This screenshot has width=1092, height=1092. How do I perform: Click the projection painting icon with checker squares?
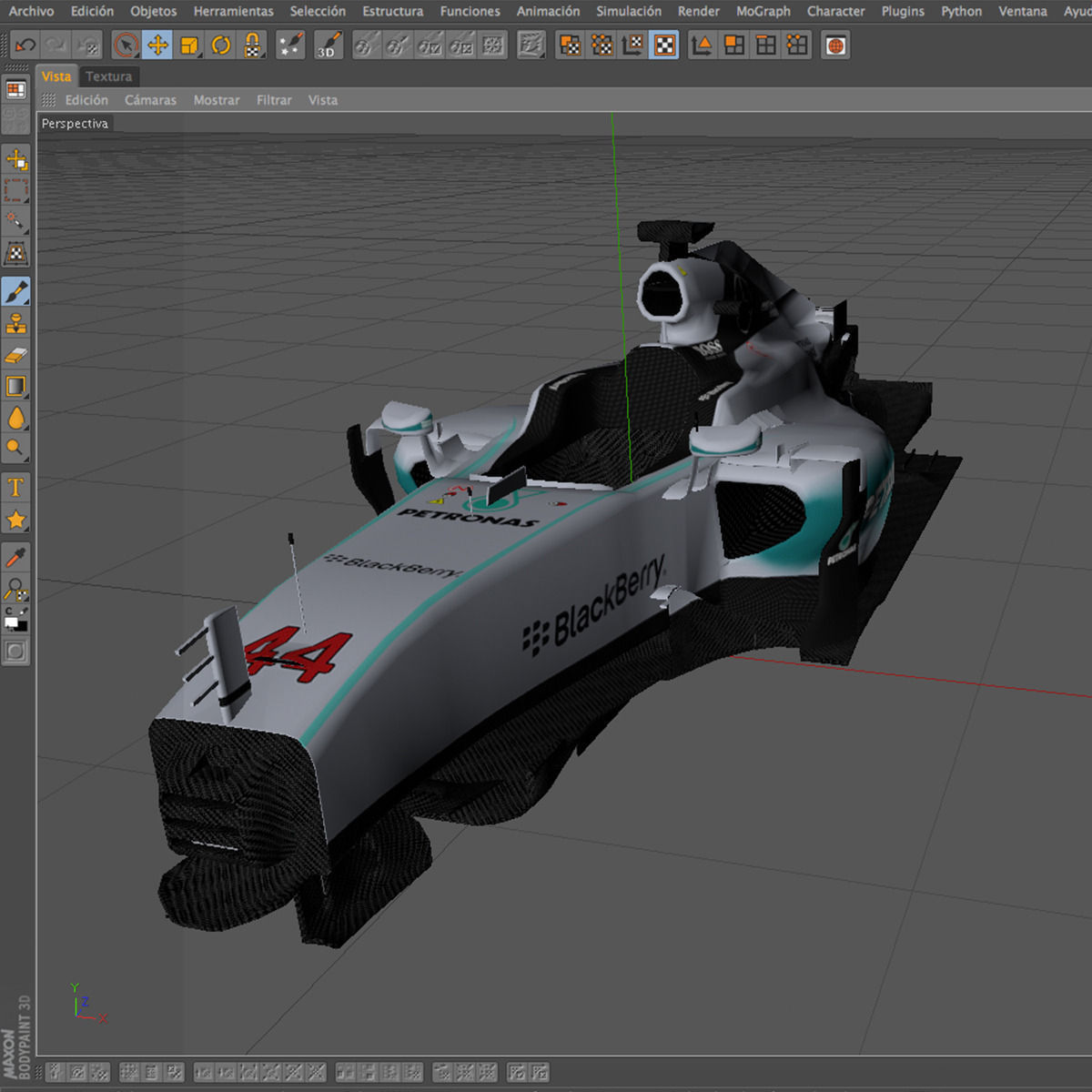coord(570,45)
